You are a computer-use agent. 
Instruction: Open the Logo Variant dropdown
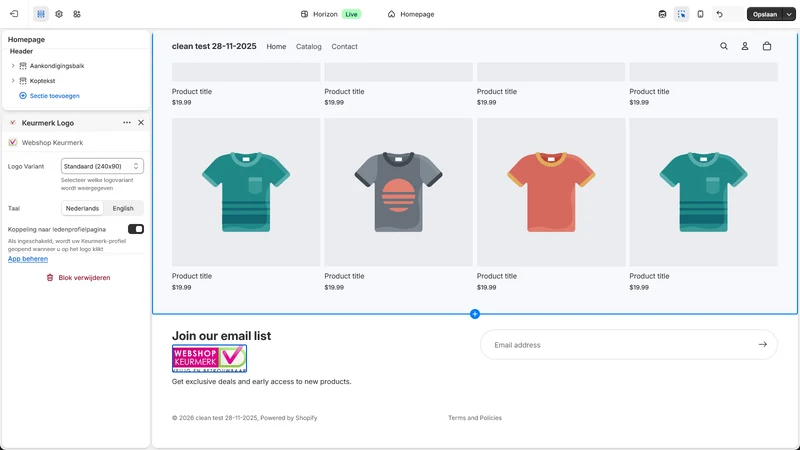(x=102, y=166)
